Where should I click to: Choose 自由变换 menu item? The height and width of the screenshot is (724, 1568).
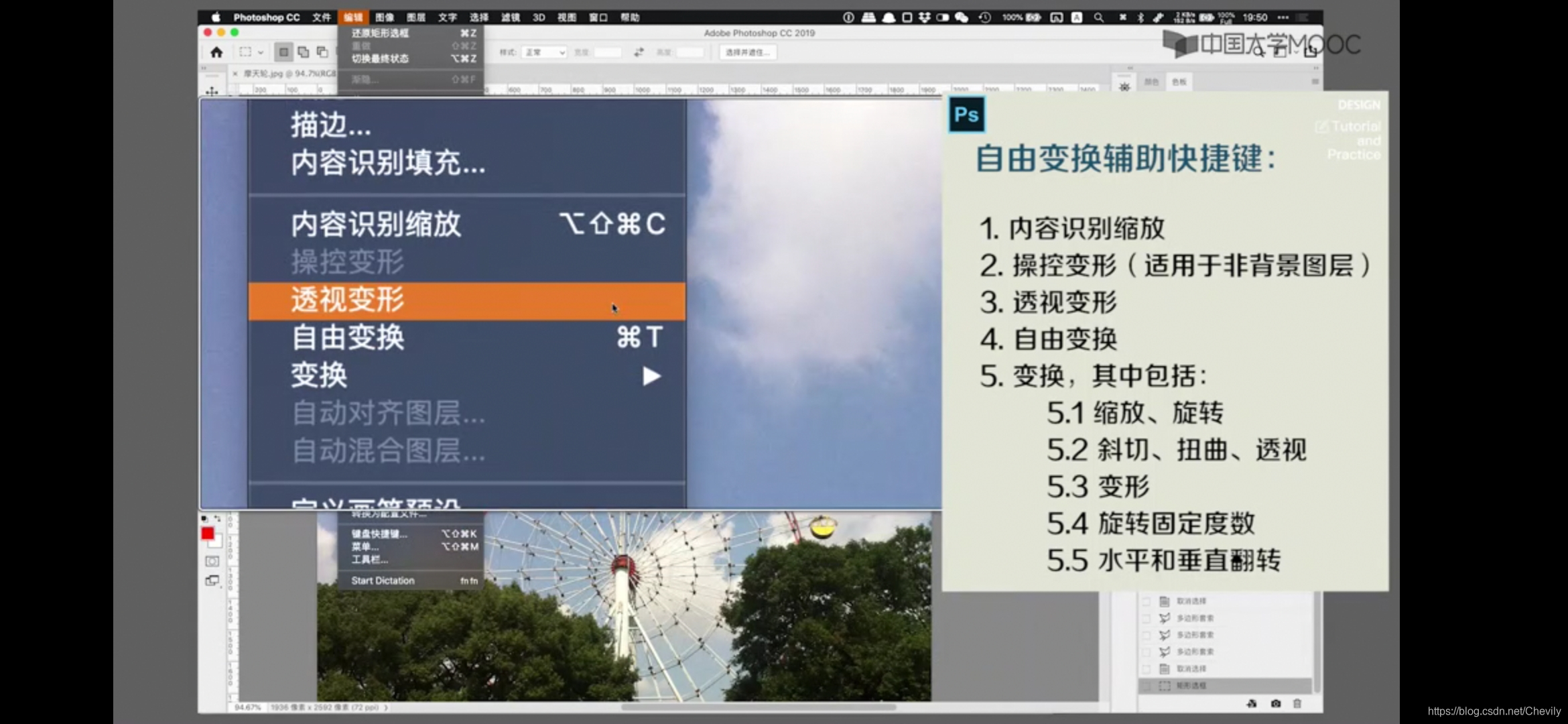[x=467, y=338]
